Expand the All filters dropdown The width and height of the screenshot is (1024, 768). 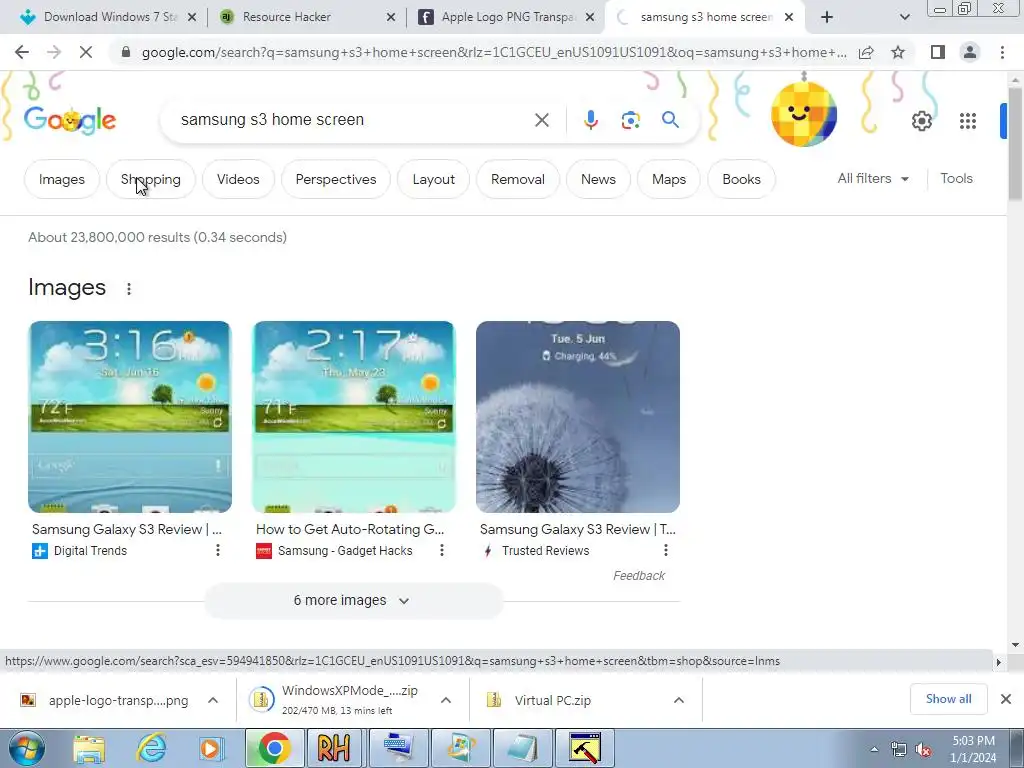point(873,178)
